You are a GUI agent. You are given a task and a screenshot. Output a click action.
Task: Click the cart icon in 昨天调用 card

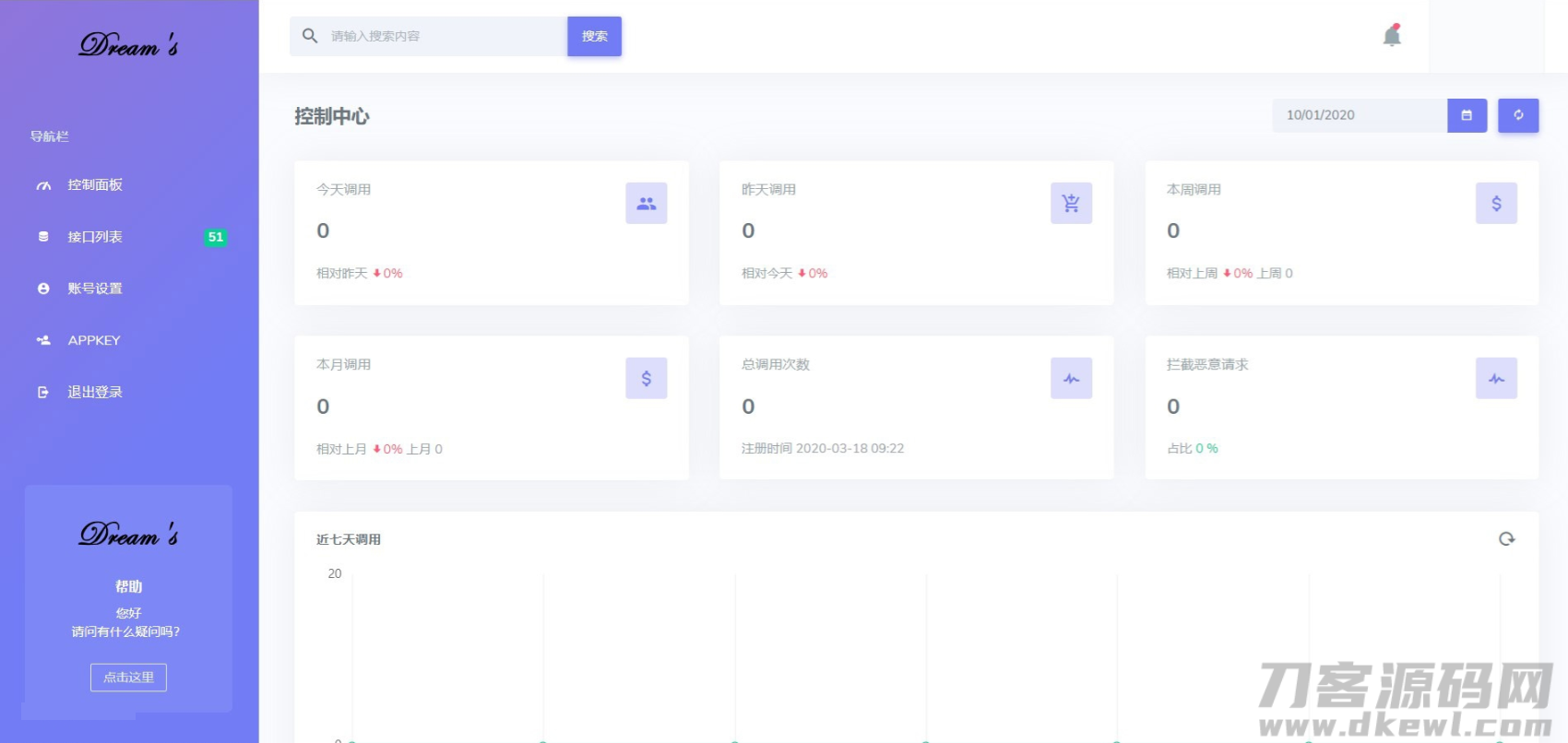pyautogui.click(x=1071, y=203)
